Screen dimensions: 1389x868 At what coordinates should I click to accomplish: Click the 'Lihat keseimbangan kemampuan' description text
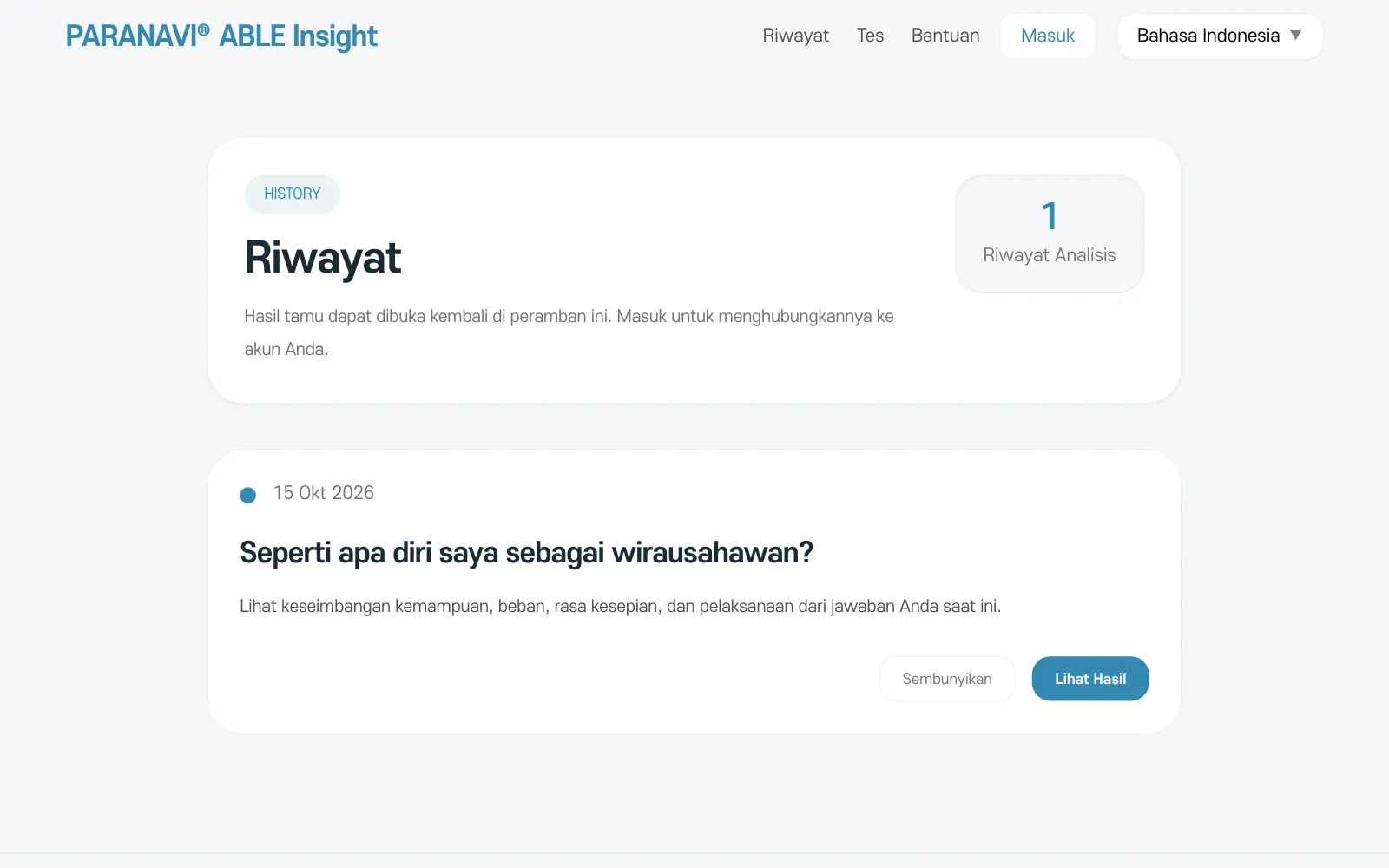621,606
